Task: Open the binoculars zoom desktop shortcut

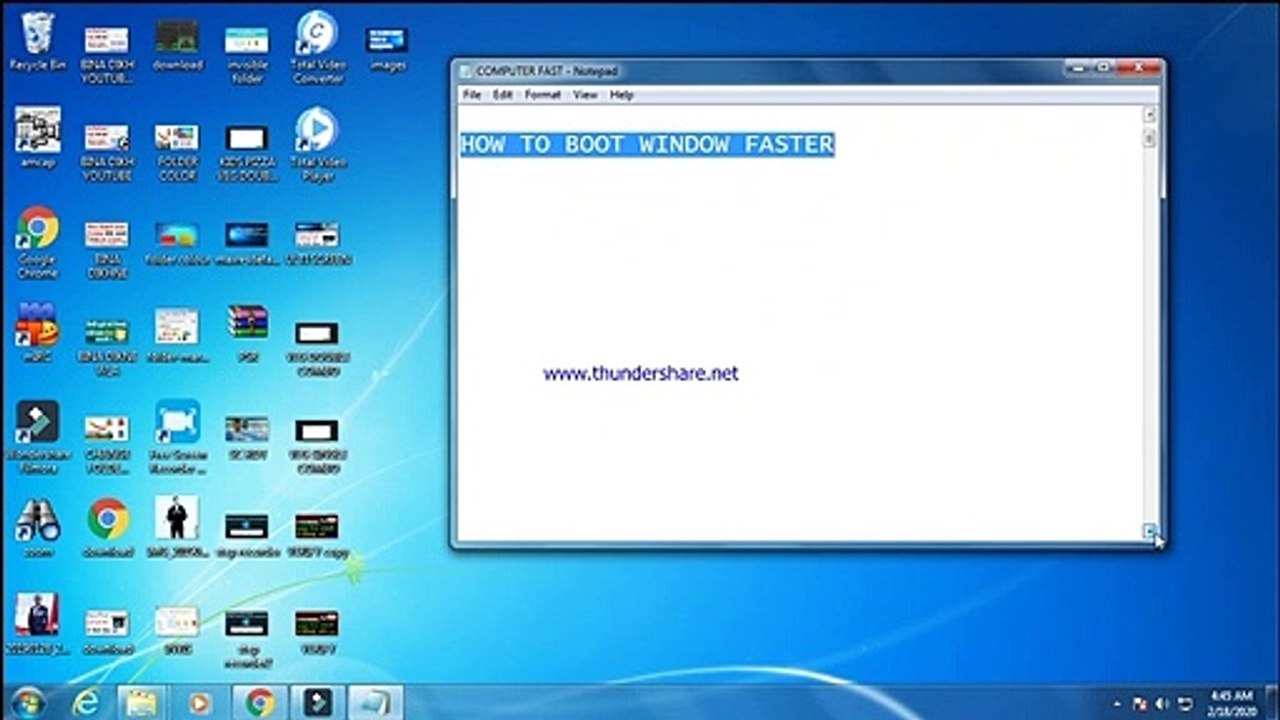Action: [37, 528]
